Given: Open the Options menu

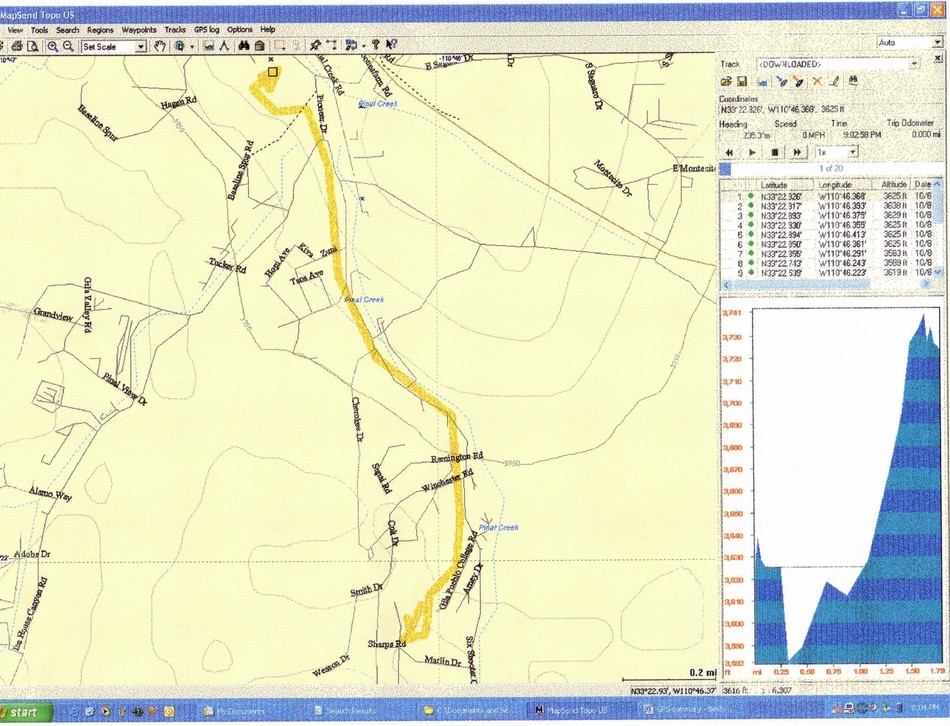Looking at the screenshot, I should [240, 30].
